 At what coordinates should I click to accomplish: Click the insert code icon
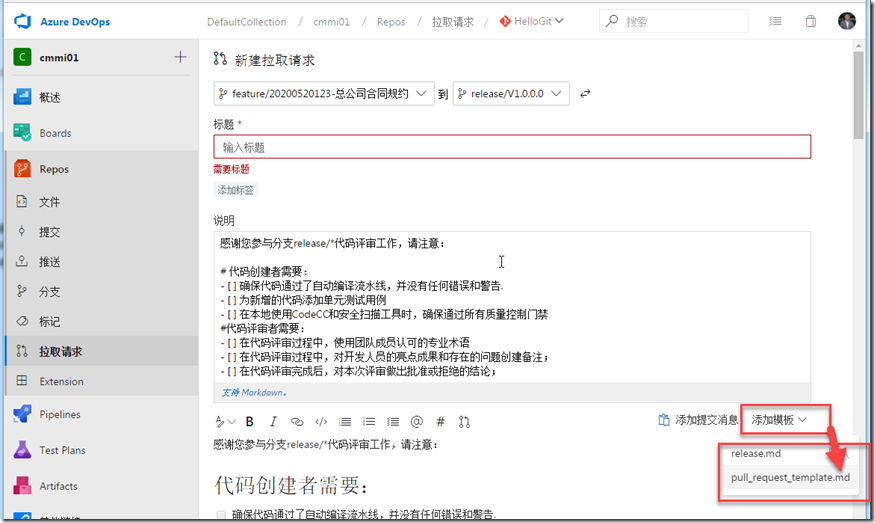pyautogui.click(x=321, y=421)
